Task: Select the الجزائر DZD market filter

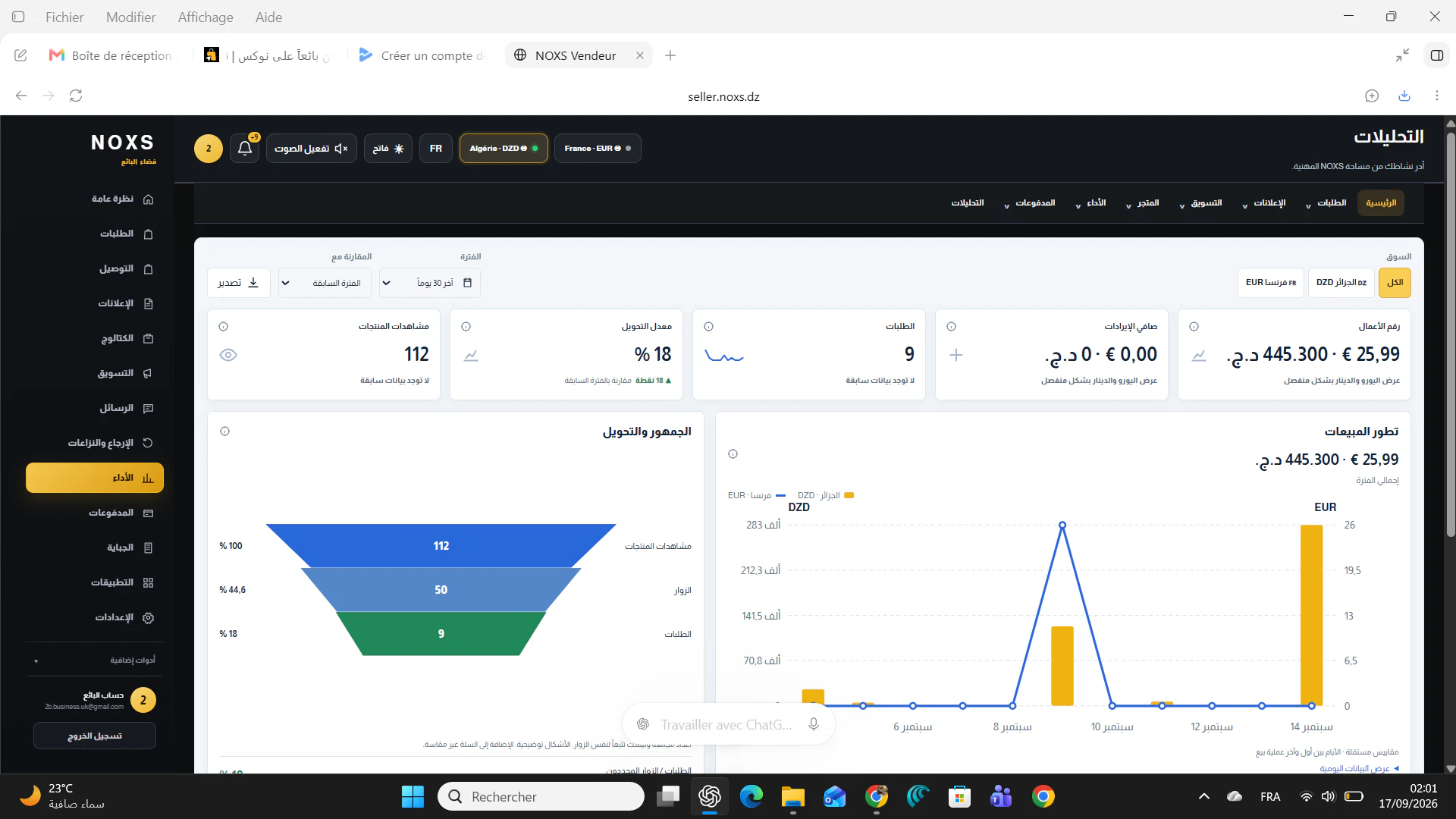Action: (1341, 283)
